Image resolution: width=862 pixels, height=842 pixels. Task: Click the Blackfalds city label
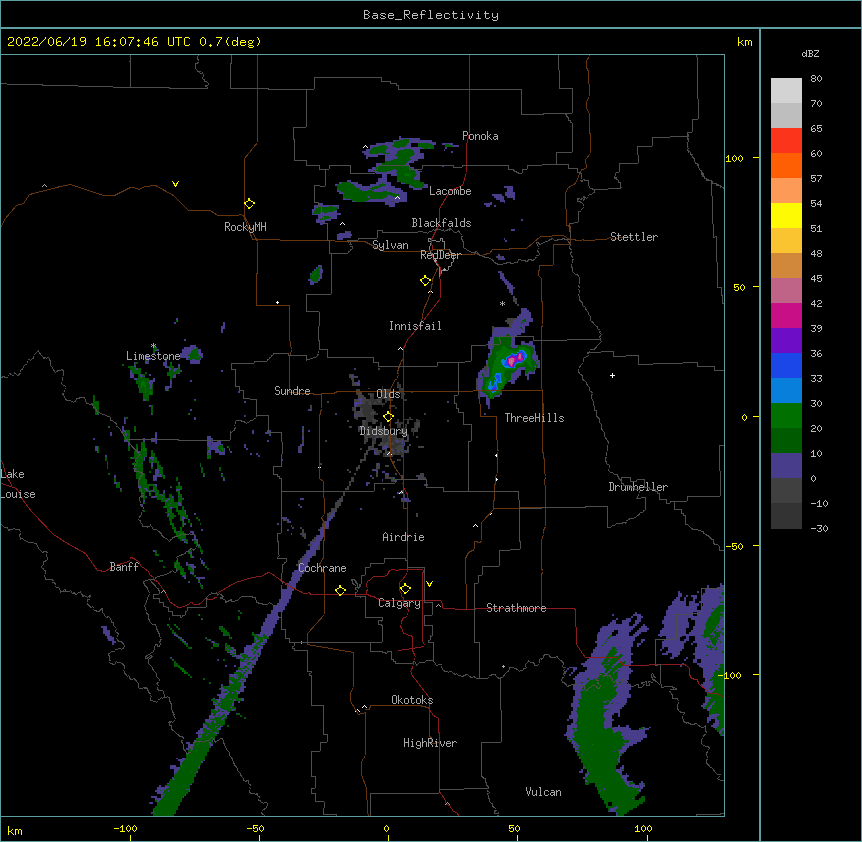pos(441,223)
